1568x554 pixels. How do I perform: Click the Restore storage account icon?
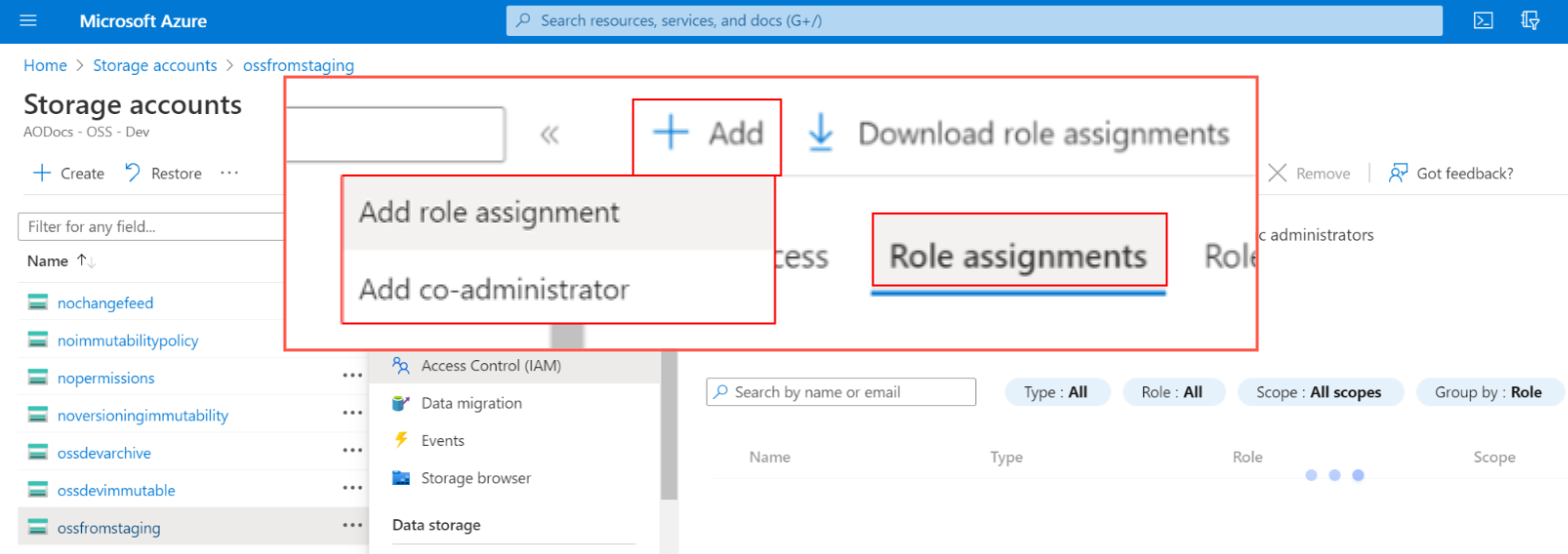coord(133,173)
